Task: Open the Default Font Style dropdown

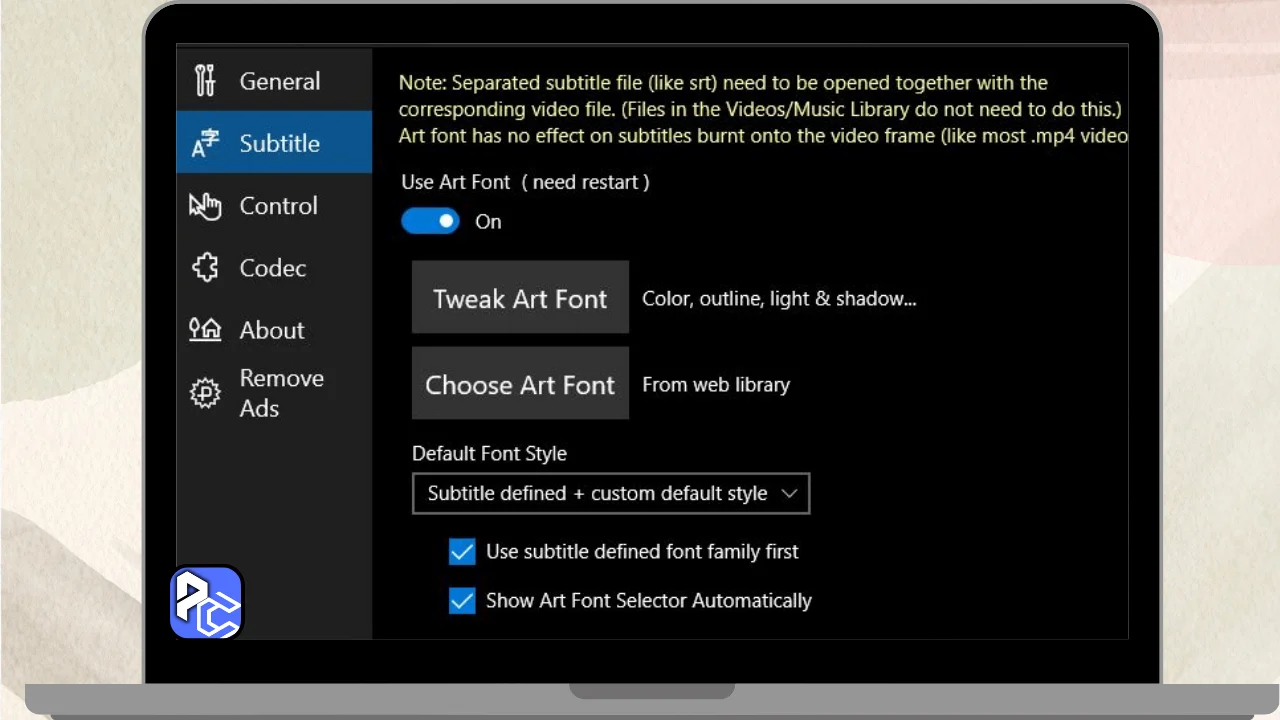Action: [x=611, y=494]
